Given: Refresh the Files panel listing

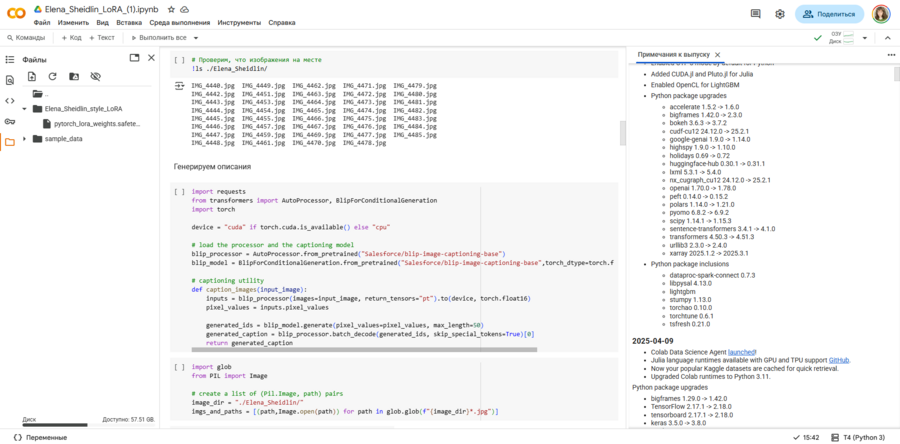Looking at the screenshot, I should pyautogui.click(x=53, y=77).
